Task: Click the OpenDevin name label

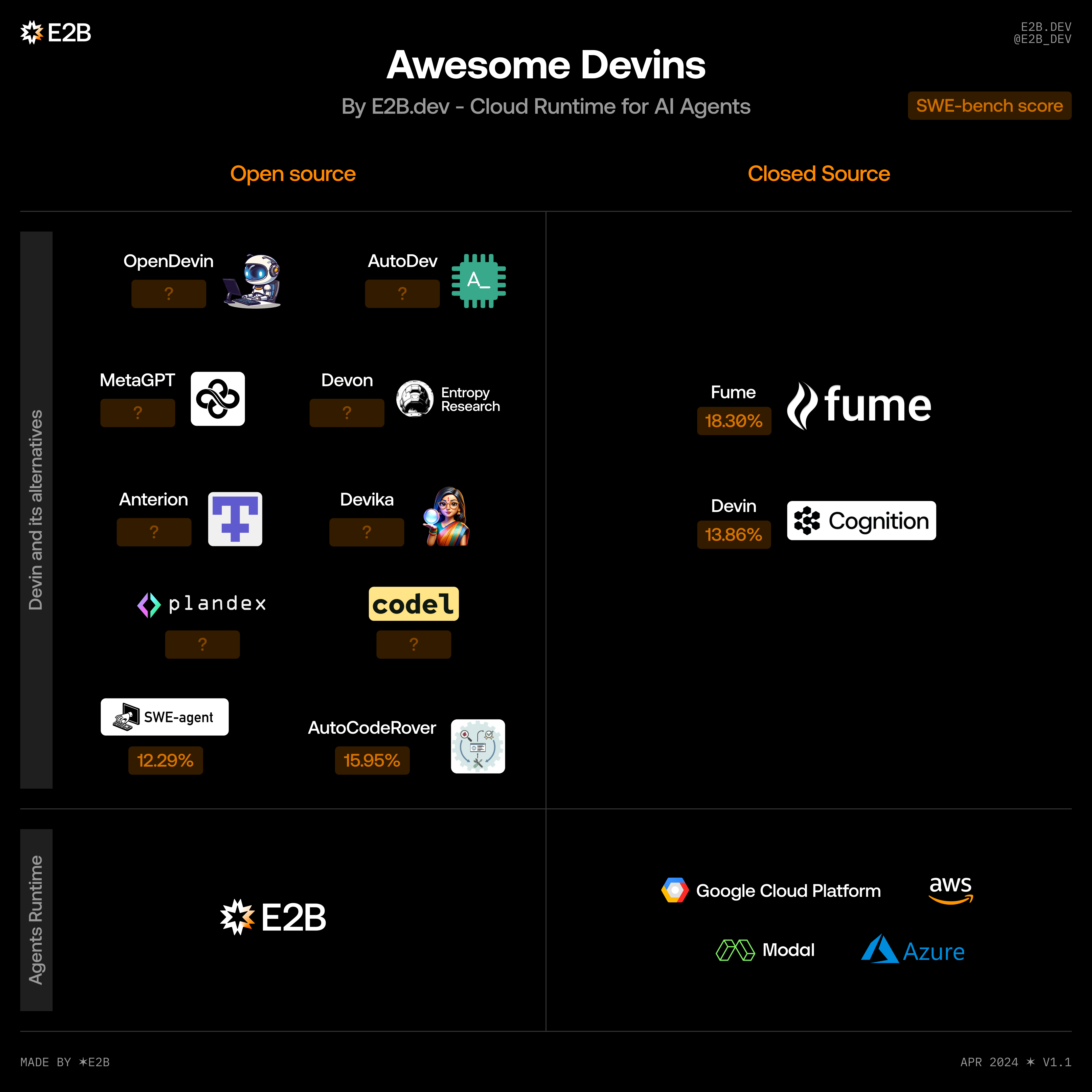Action: click(168, 261)
